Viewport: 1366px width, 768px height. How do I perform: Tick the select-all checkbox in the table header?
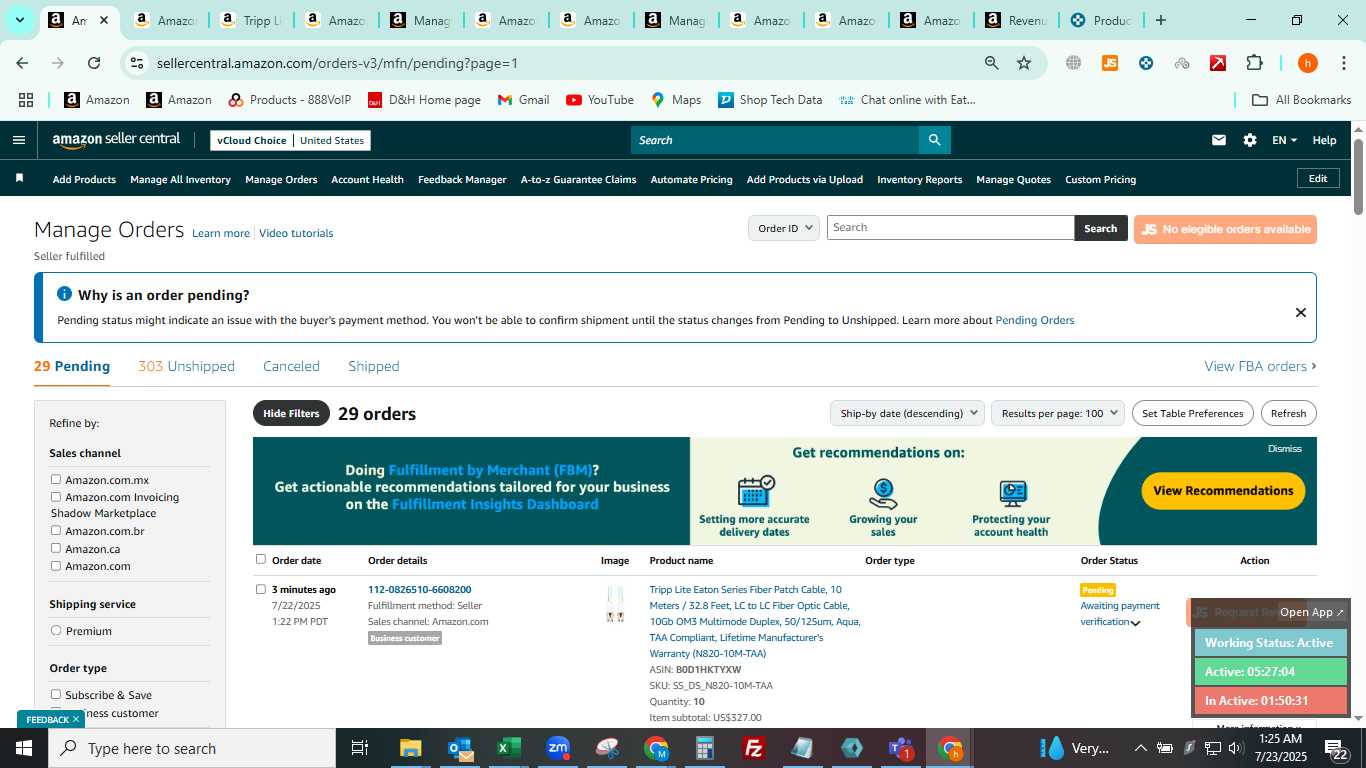tap(261, 559)
